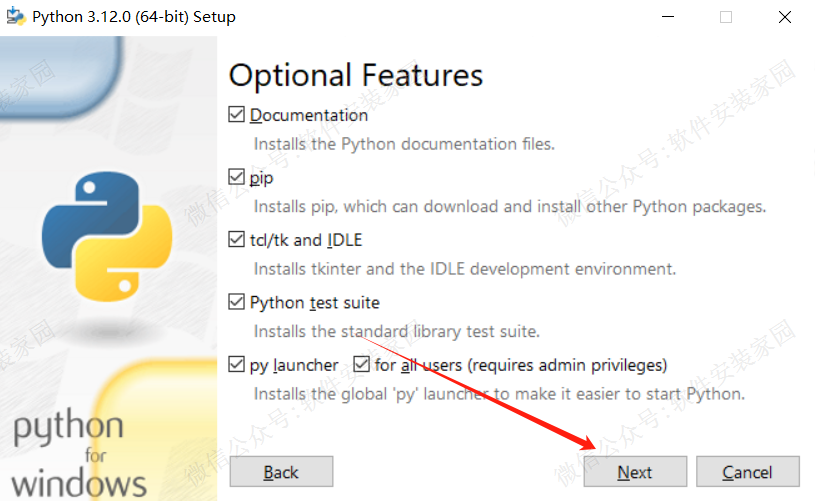Toggle the py launcher checkbox
This screenshot has width=815, height=501.
(237, 365)
